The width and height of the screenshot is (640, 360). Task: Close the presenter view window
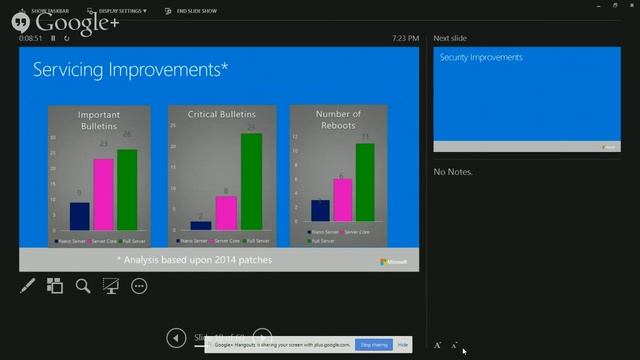point(631,5)
